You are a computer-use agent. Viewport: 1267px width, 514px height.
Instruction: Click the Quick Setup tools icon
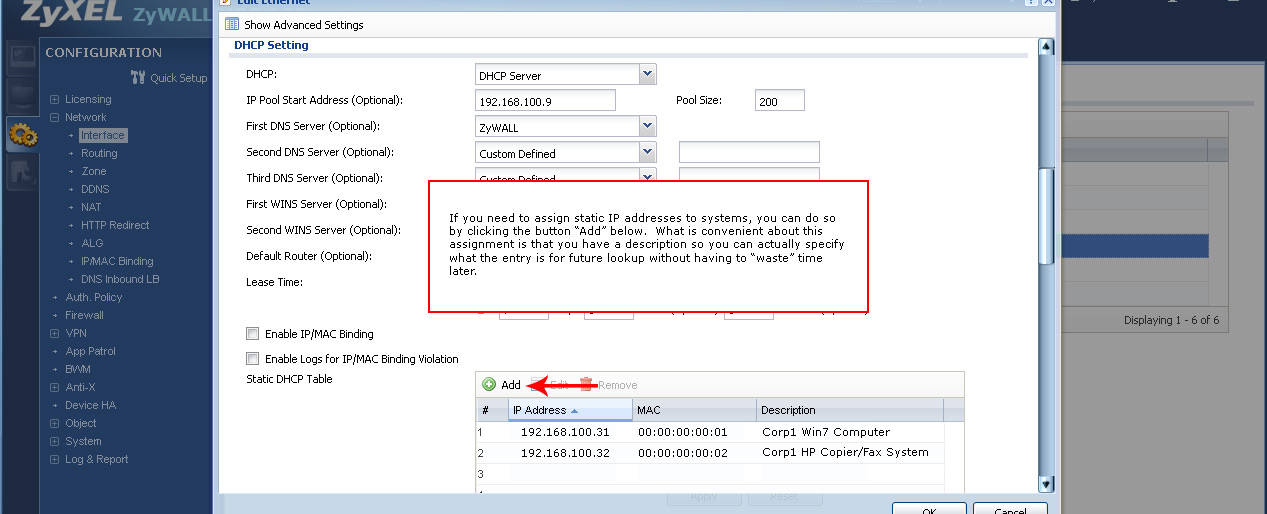click(139, 78)
